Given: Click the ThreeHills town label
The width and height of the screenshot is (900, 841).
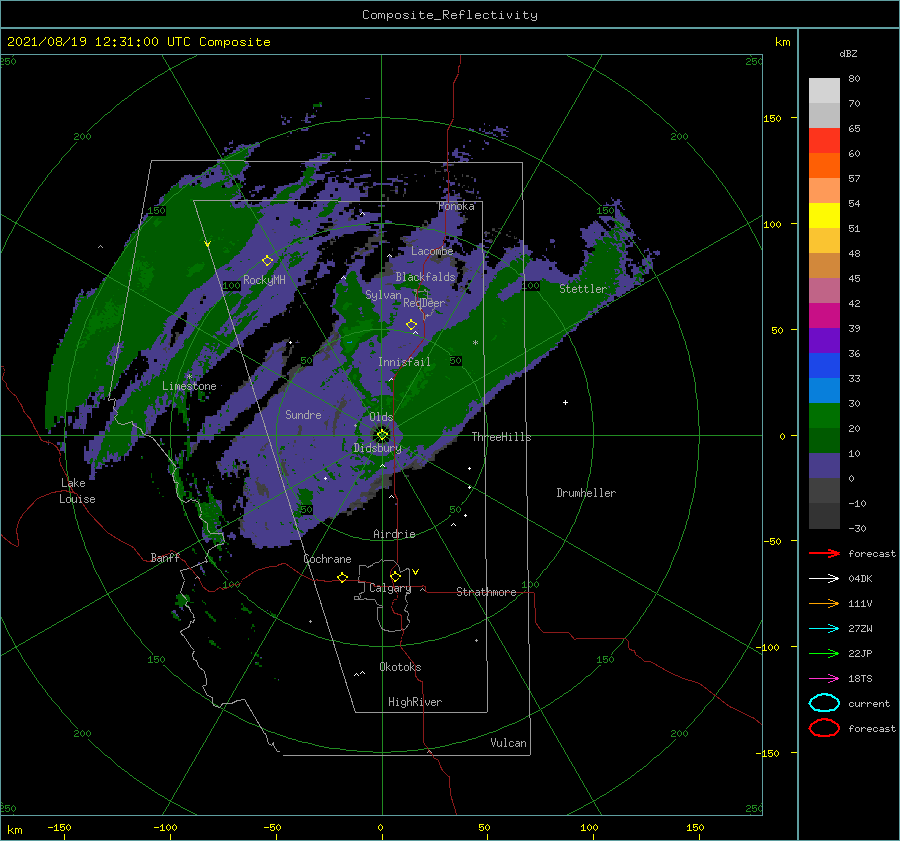Looking at the screenshot, I should 502,437.
